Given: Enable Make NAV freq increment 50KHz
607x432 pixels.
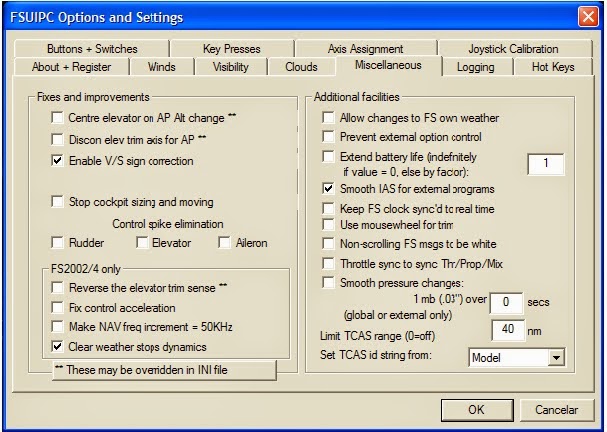Looking at the screenshot, I should click(x=57, y=326).
